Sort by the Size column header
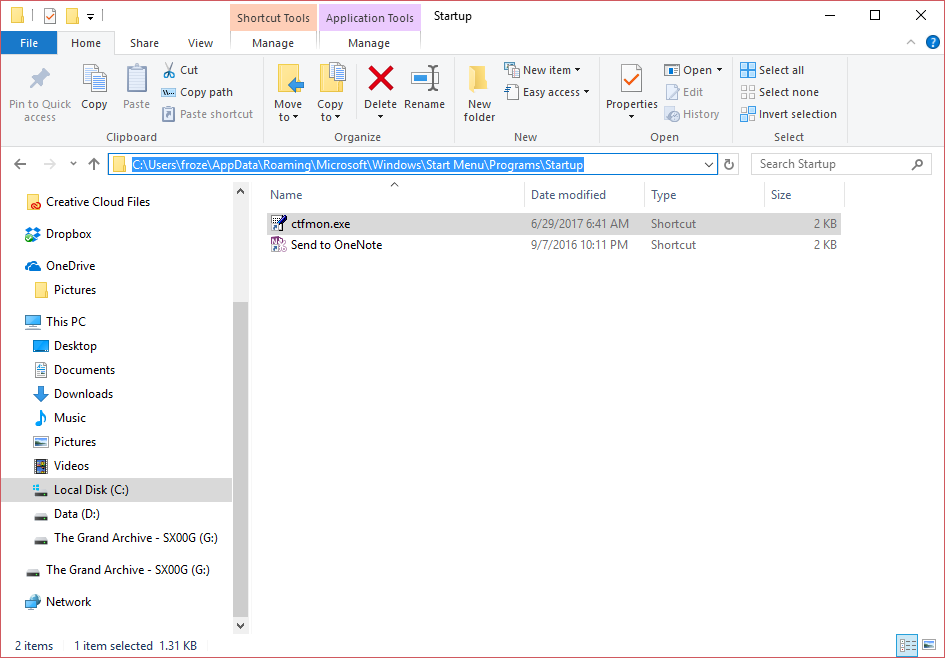945x658 pixels. pos(804,195)
